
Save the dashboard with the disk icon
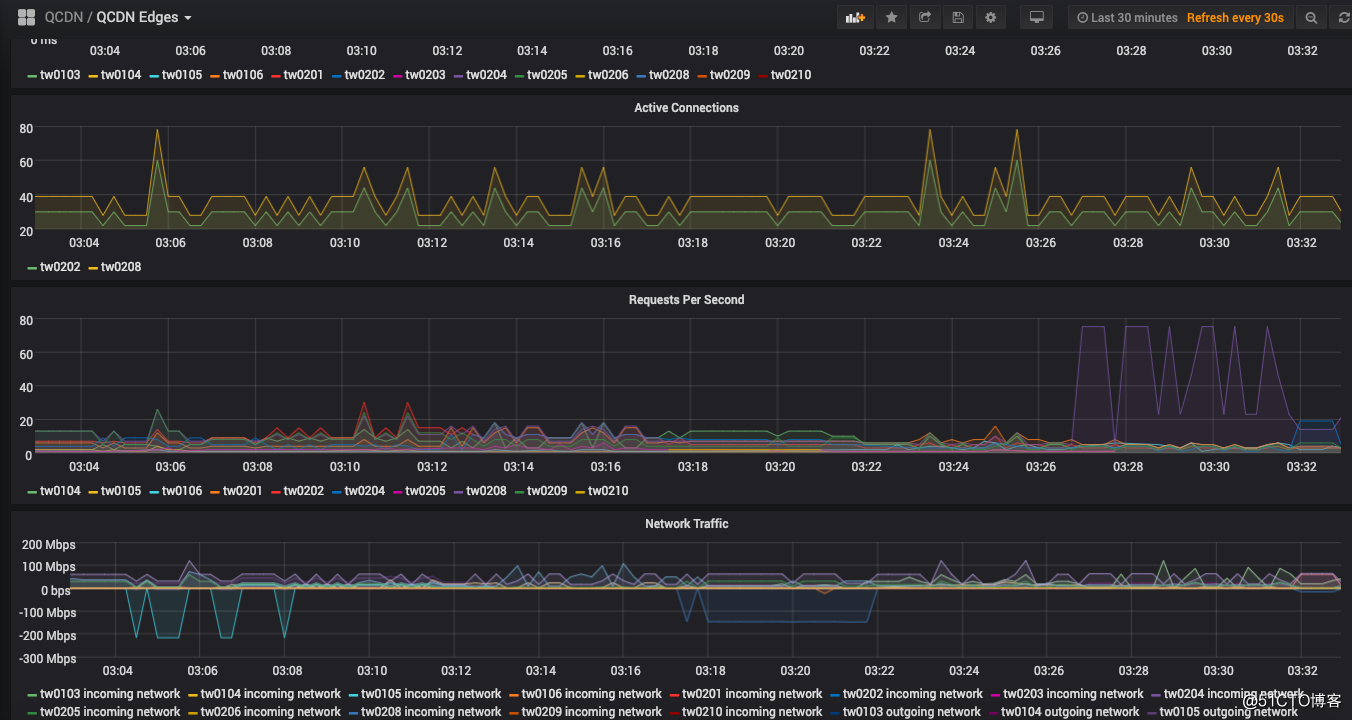[958, 17]
